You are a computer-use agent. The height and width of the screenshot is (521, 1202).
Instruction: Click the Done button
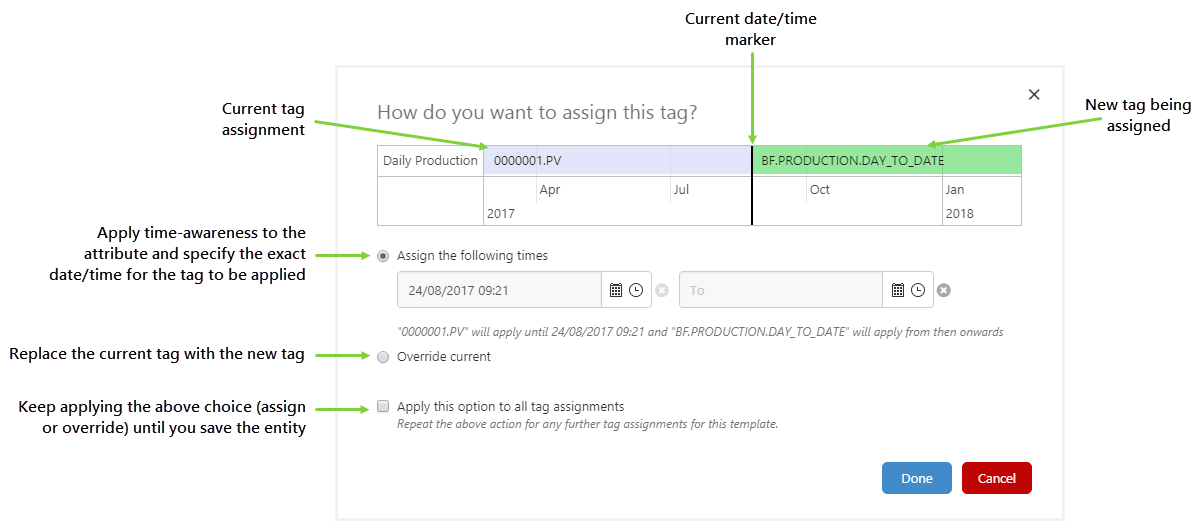(916, 478)
